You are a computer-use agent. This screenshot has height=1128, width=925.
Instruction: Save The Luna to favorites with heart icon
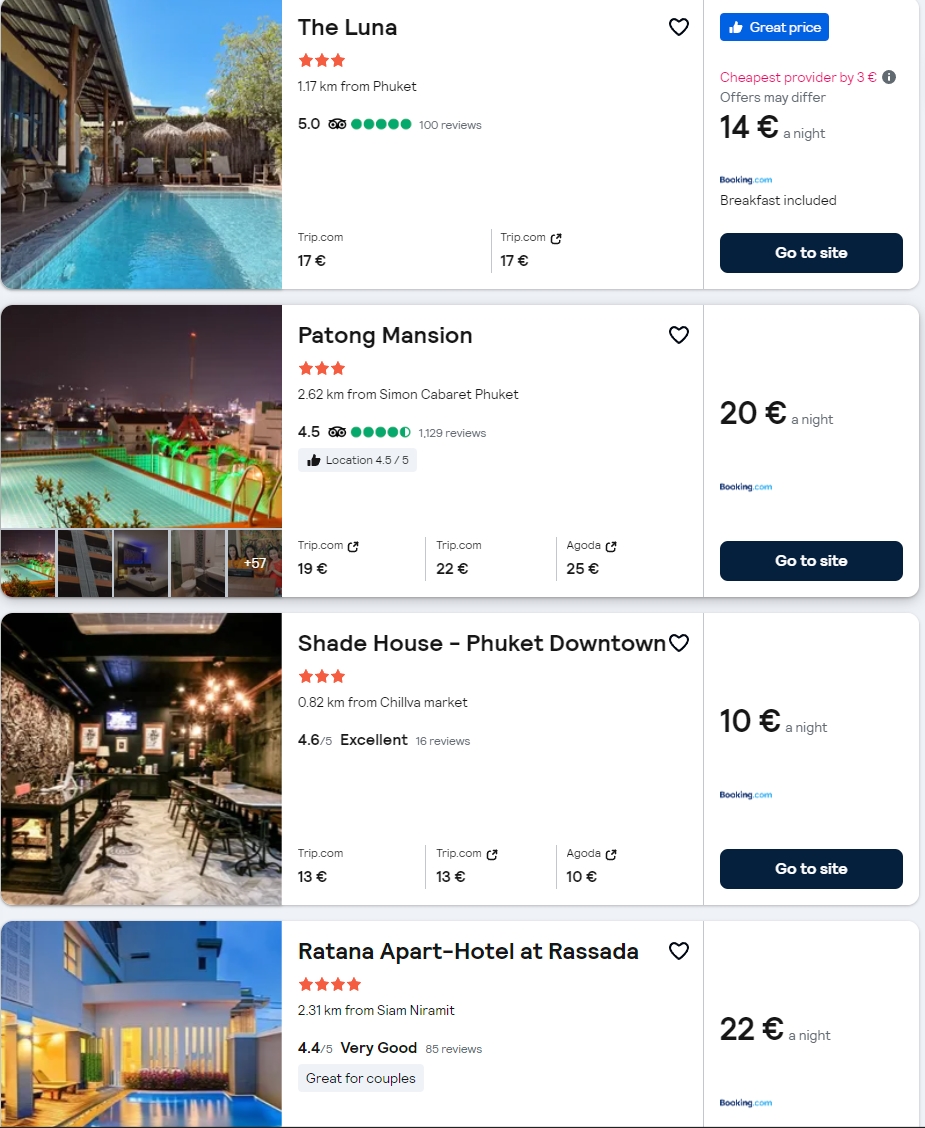[x=679, y=28]
